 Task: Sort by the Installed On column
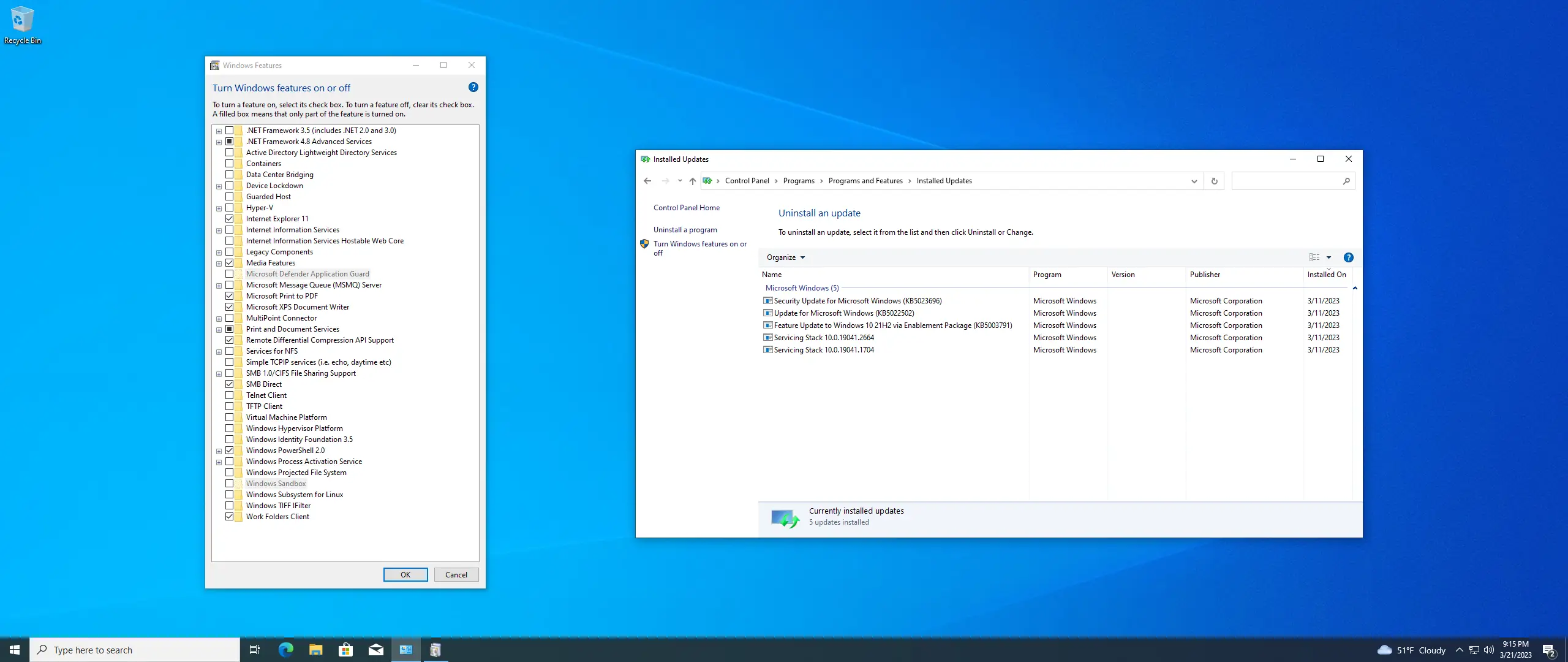pos(1326,275)
